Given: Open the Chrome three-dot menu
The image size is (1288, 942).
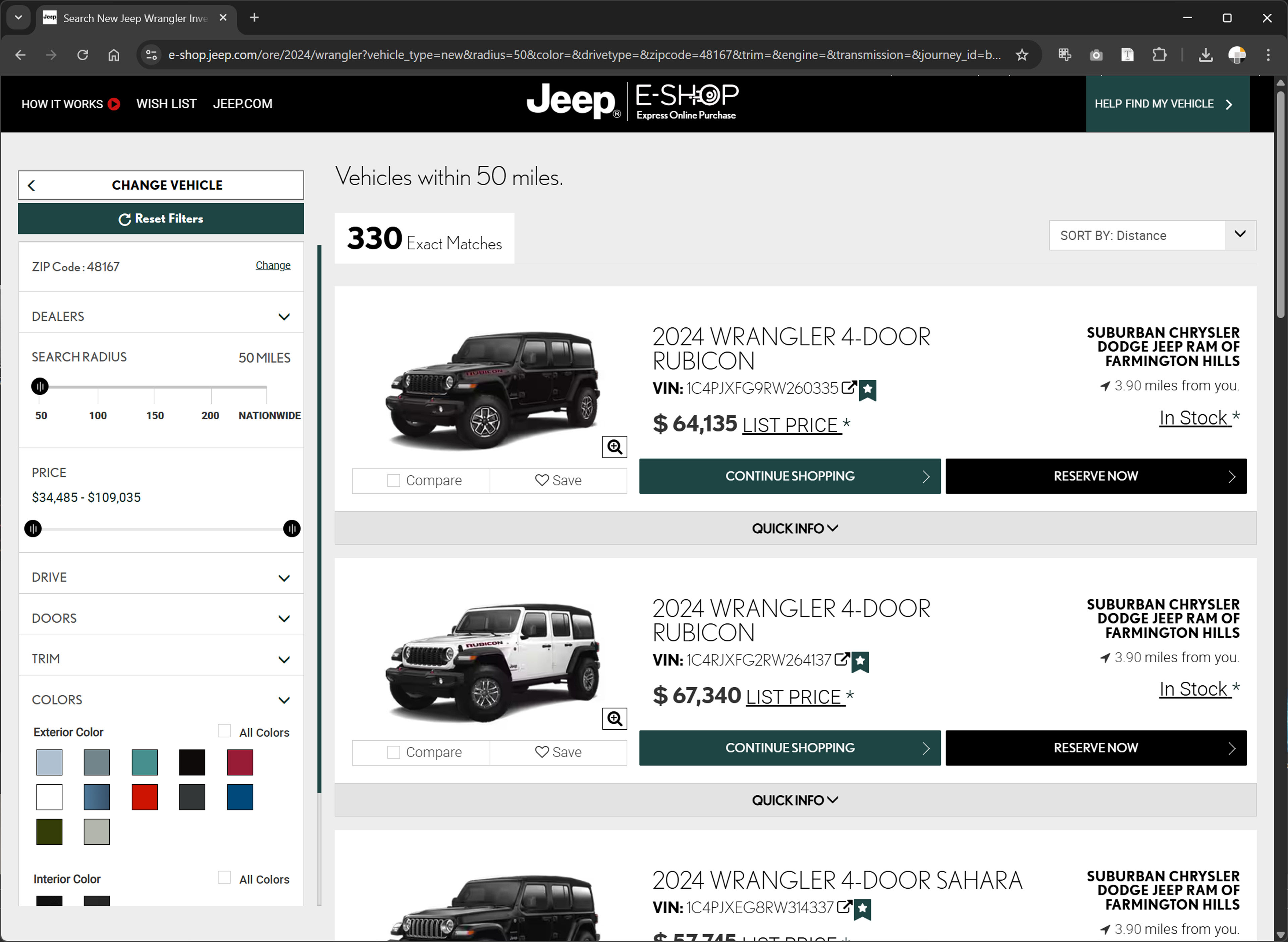Looking at the screenshot, I should click(1268, 55).
